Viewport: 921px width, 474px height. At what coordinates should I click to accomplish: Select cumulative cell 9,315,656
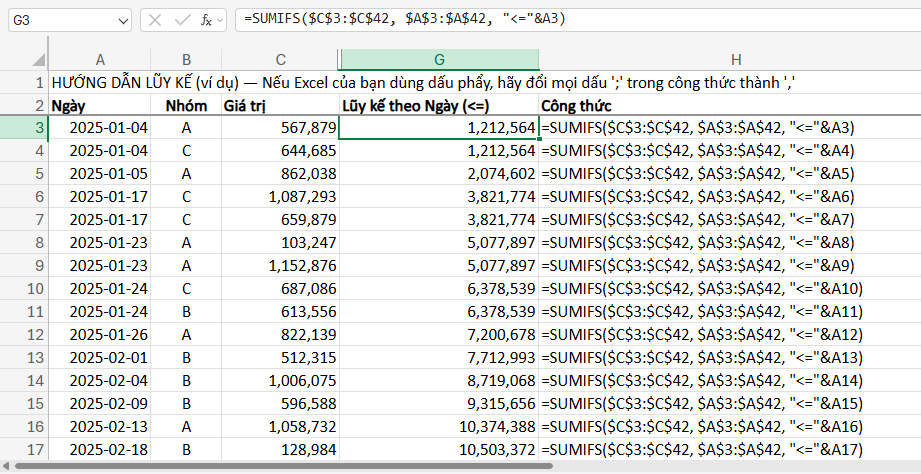pyautogui.click(x=439, y=404)
